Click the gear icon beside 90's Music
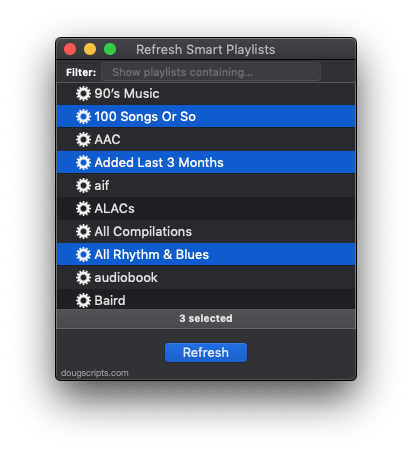Viewport: 412px width, 454px height. [83, 94]
